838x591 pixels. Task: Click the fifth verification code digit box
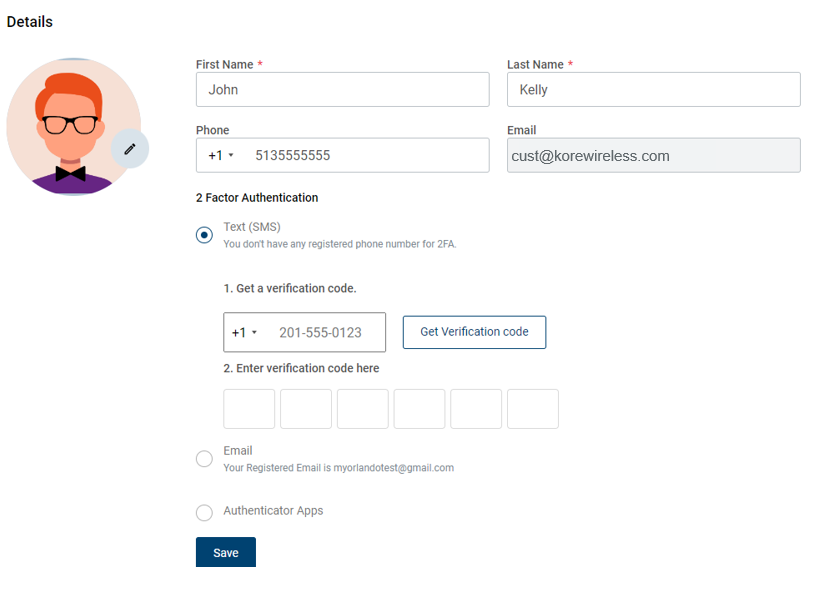coord(476,409)
